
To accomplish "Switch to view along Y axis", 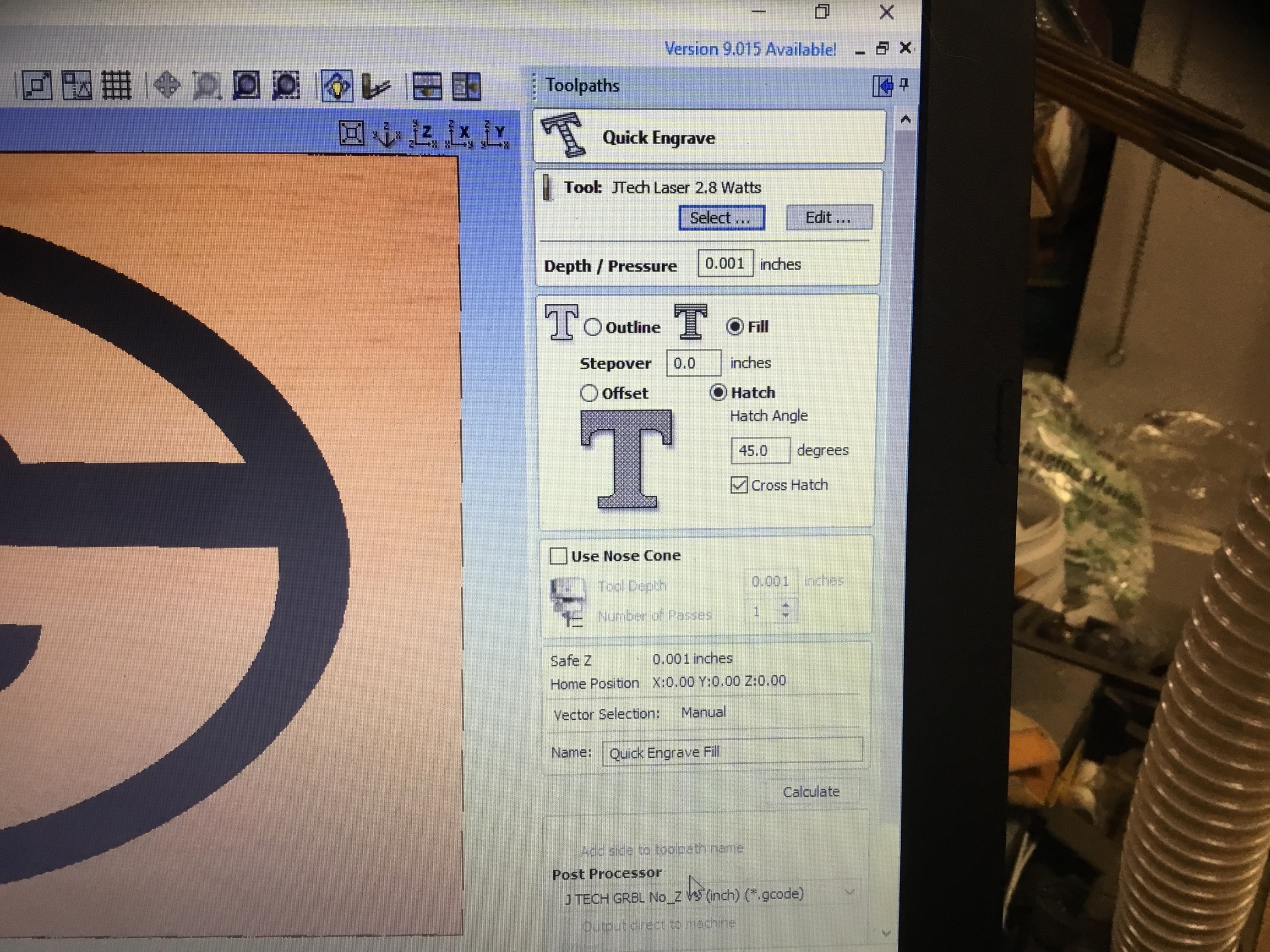I will coord(495,135).
